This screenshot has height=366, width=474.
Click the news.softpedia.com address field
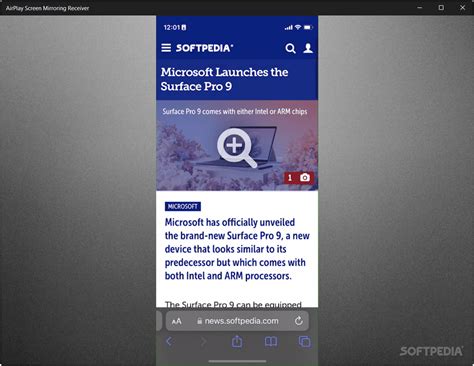click(x=237, y=321)
